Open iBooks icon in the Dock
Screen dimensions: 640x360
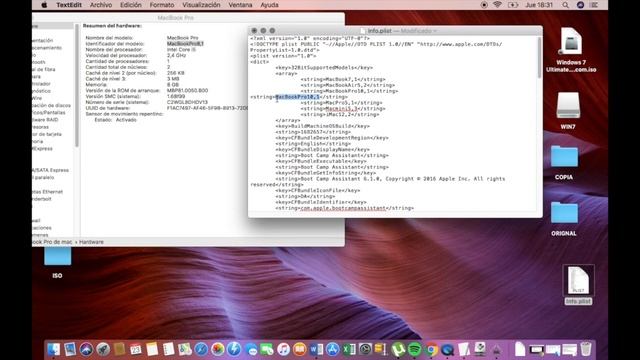point(300,349)
